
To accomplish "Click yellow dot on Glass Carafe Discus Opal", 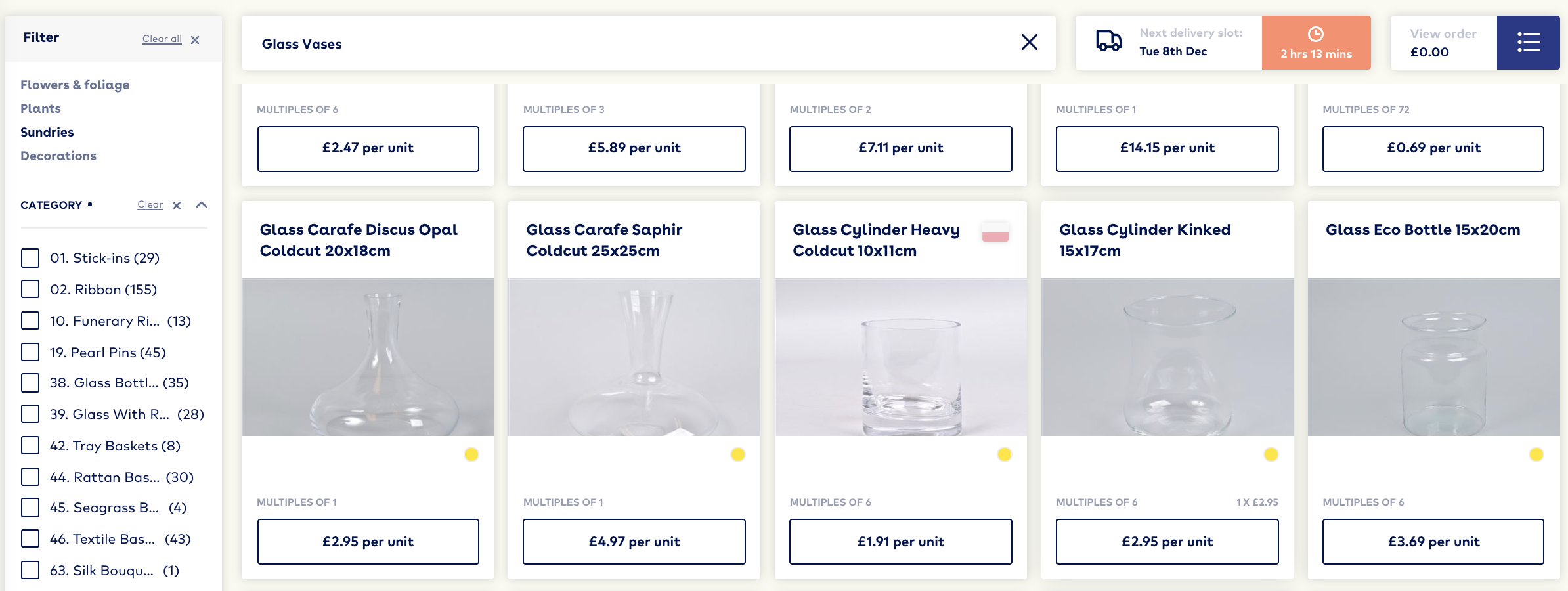I will coord(471,454).
